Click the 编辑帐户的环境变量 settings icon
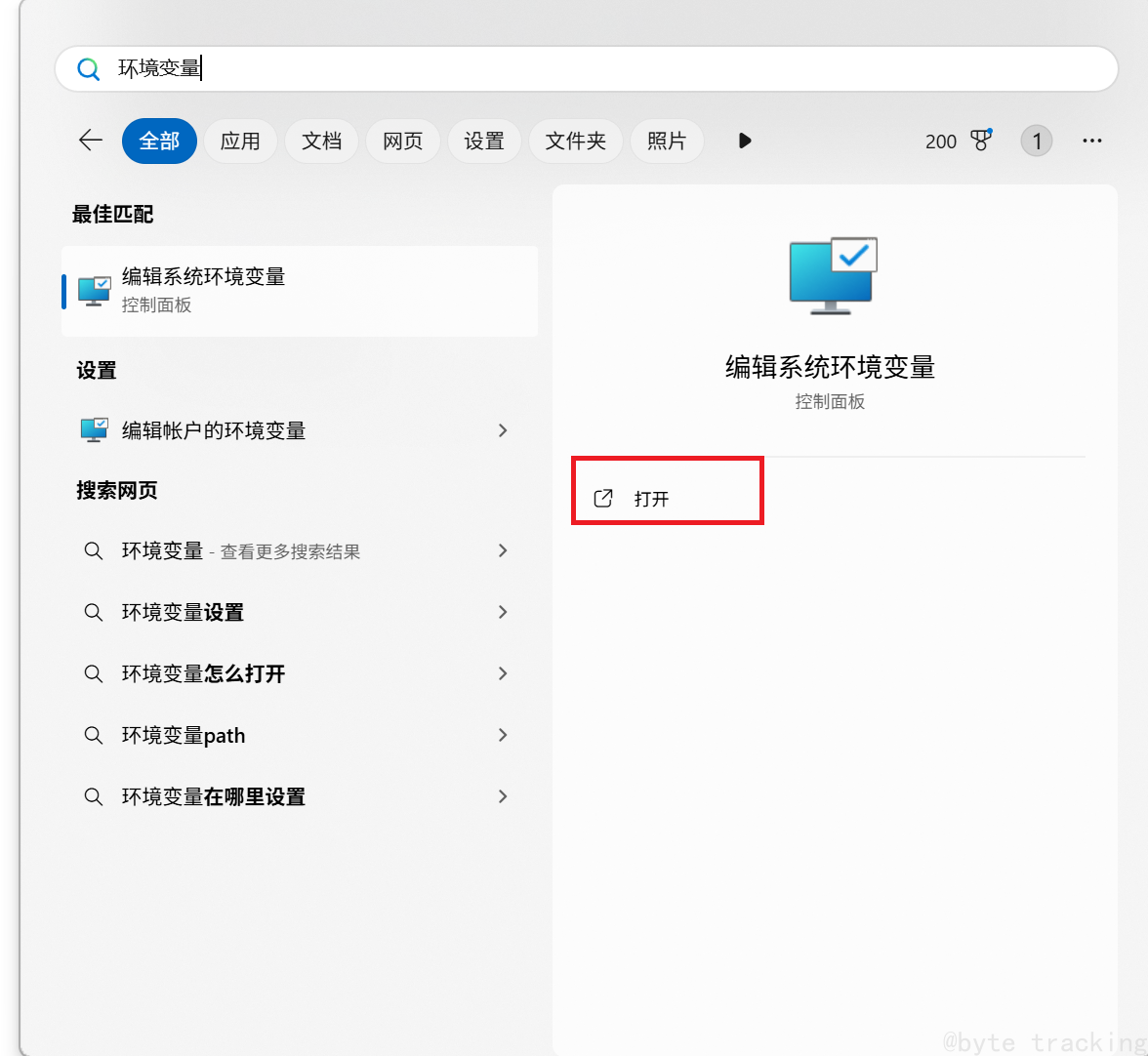This screenshot has width=1148, height=1056. [94, 429]
